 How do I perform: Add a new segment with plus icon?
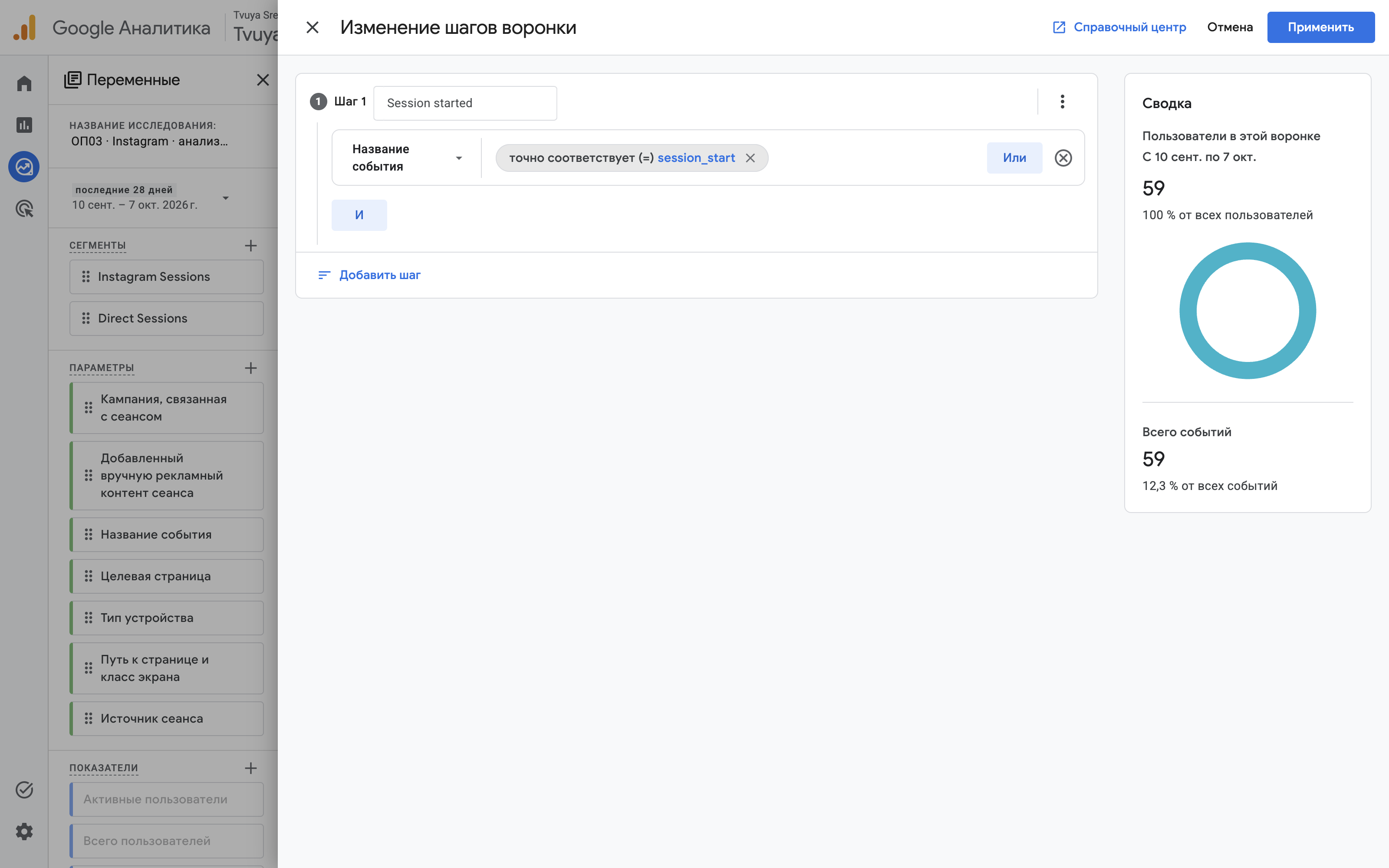click(251, 246)
